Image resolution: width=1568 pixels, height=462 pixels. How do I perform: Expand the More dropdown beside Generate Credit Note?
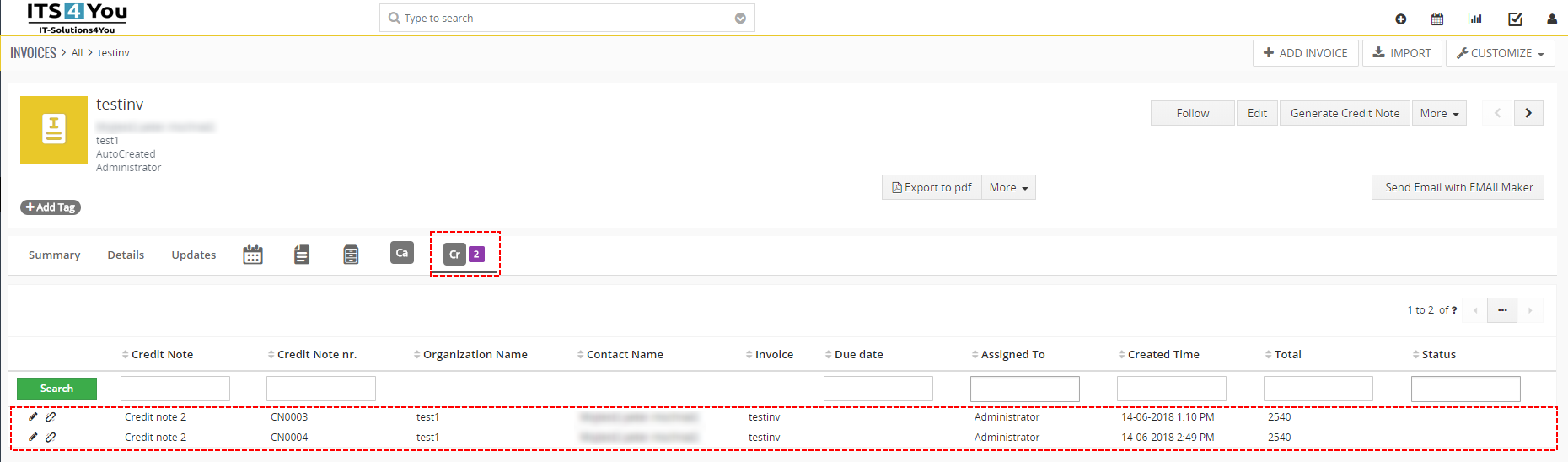click(1439, 113)
